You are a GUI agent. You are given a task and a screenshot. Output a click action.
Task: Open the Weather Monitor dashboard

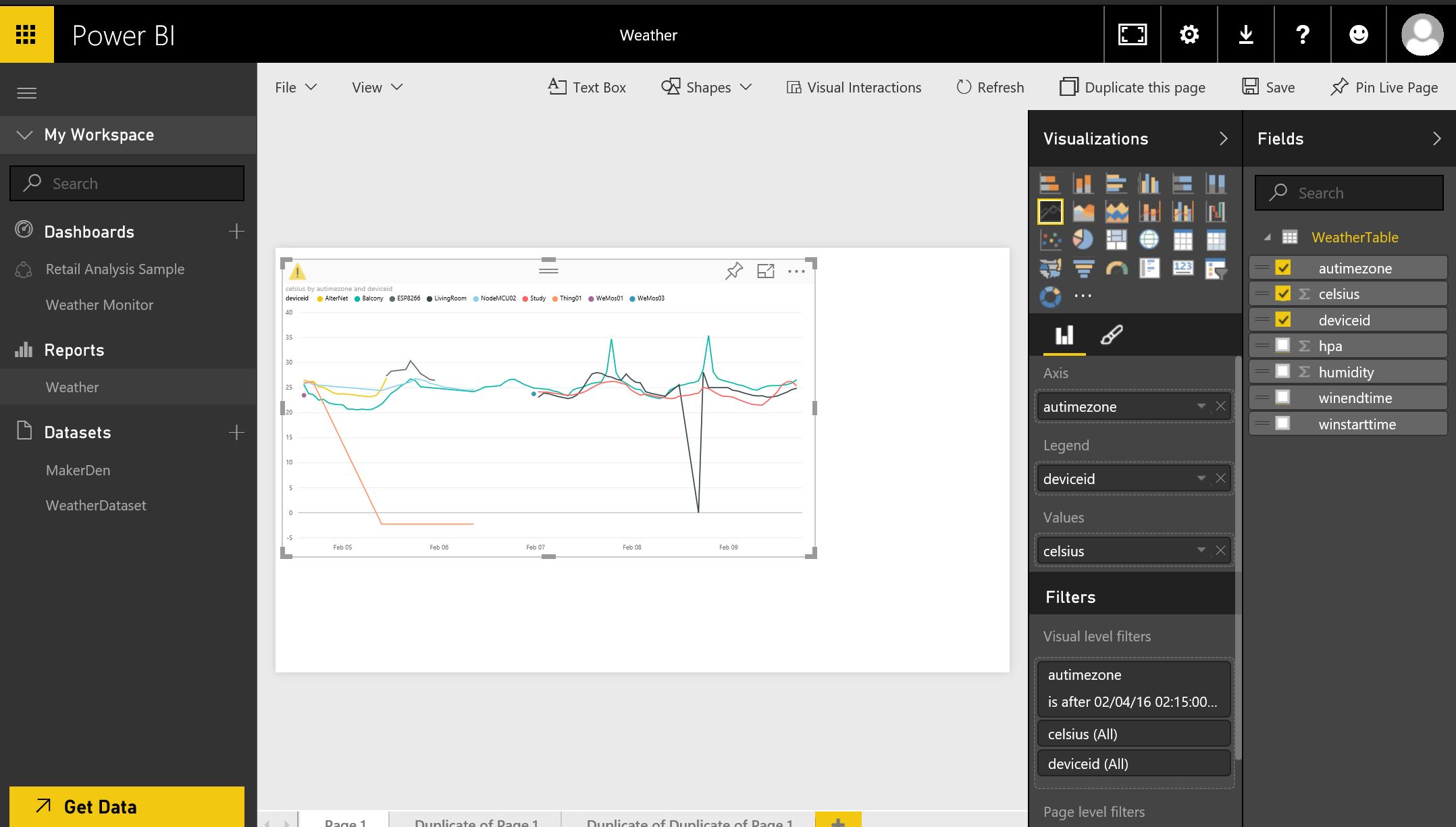[x=99, y=304]
